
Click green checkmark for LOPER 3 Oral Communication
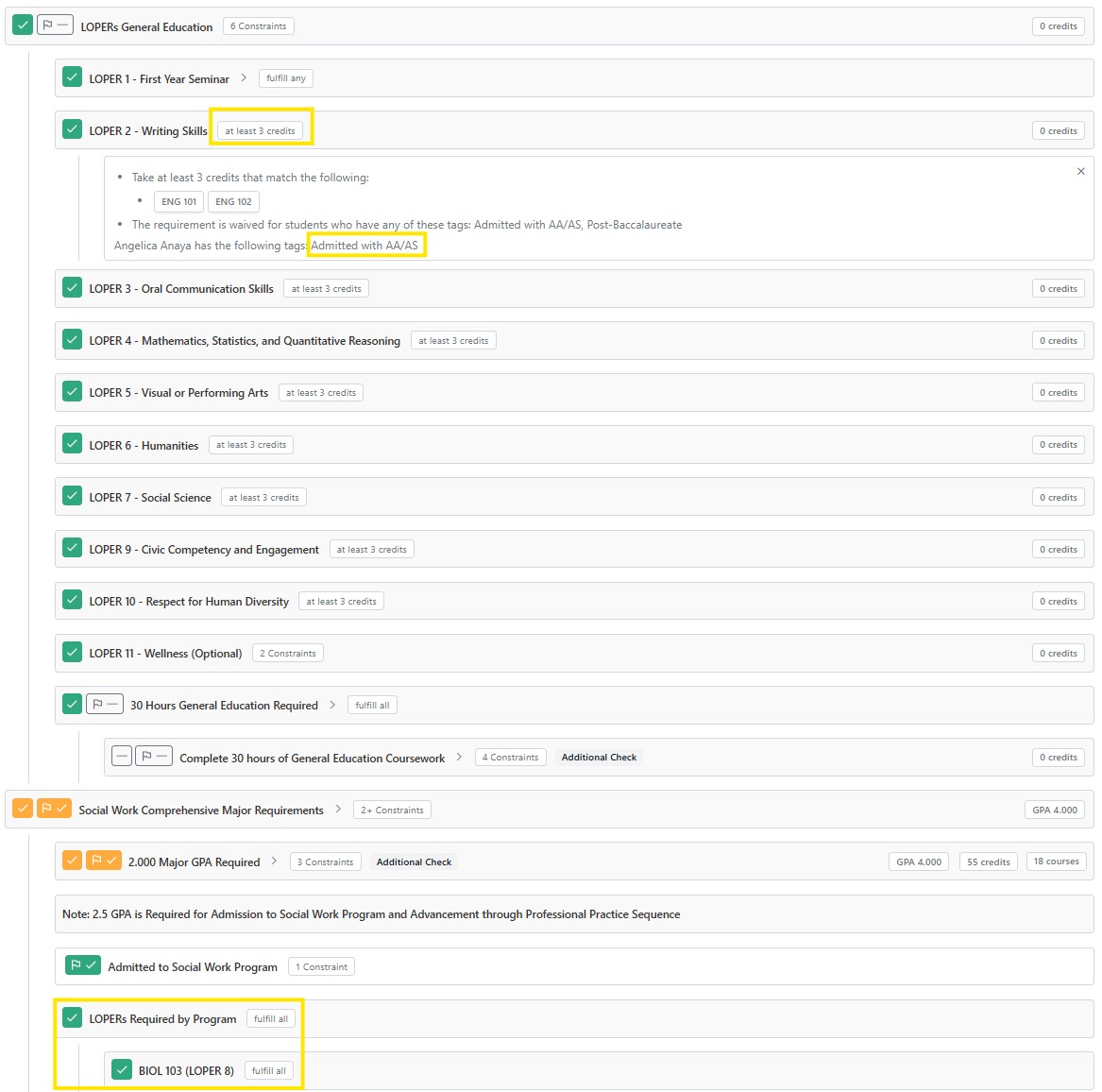point(73,287)
